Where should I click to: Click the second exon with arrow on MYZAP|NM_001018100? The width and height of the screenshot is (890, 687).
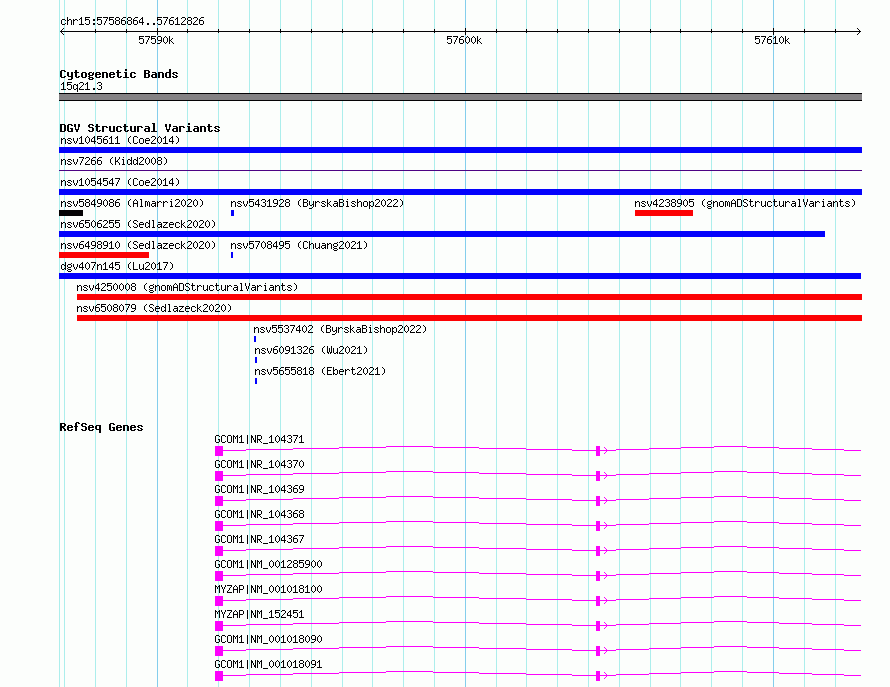click(601, 601)
